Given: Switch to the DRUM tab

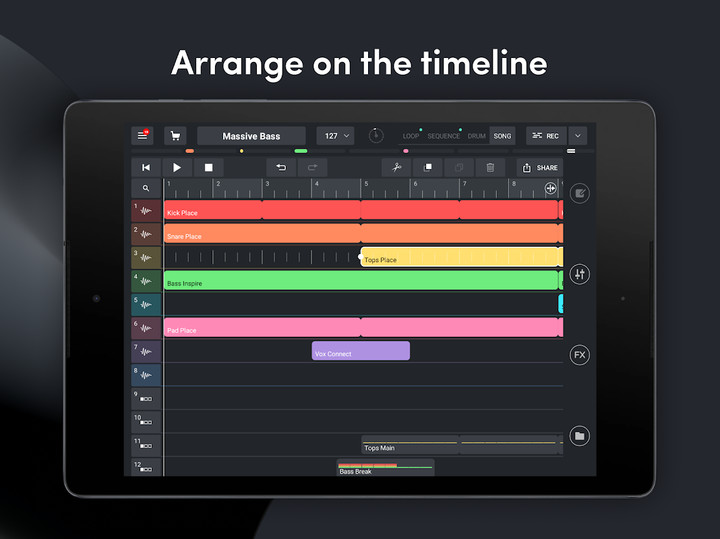Looking at the screenshot, I should tap(477, 136).
